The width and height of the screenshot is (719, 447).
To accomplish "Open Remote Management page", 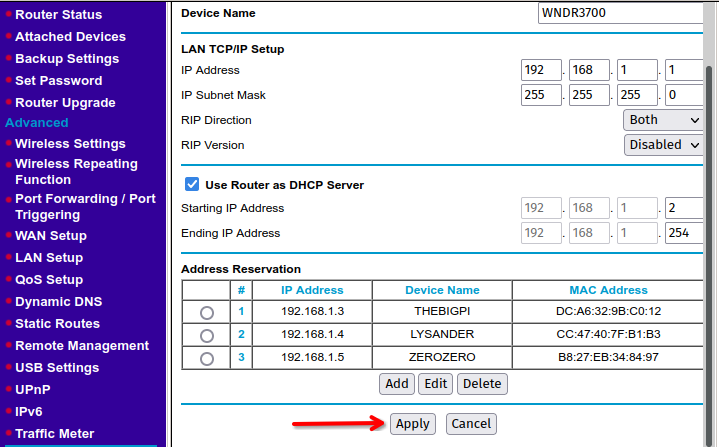I will click(x=82, y=346).
